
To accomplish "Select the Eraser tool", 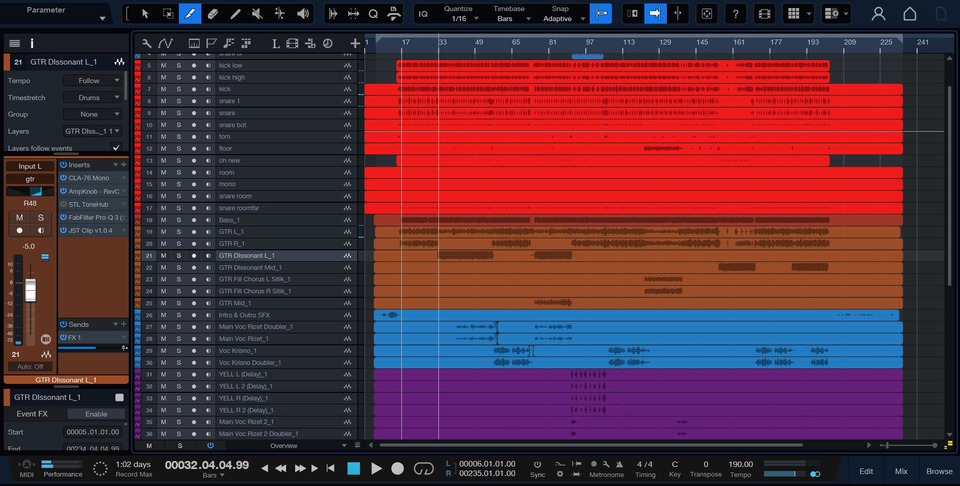I will (x=212, y=13).
